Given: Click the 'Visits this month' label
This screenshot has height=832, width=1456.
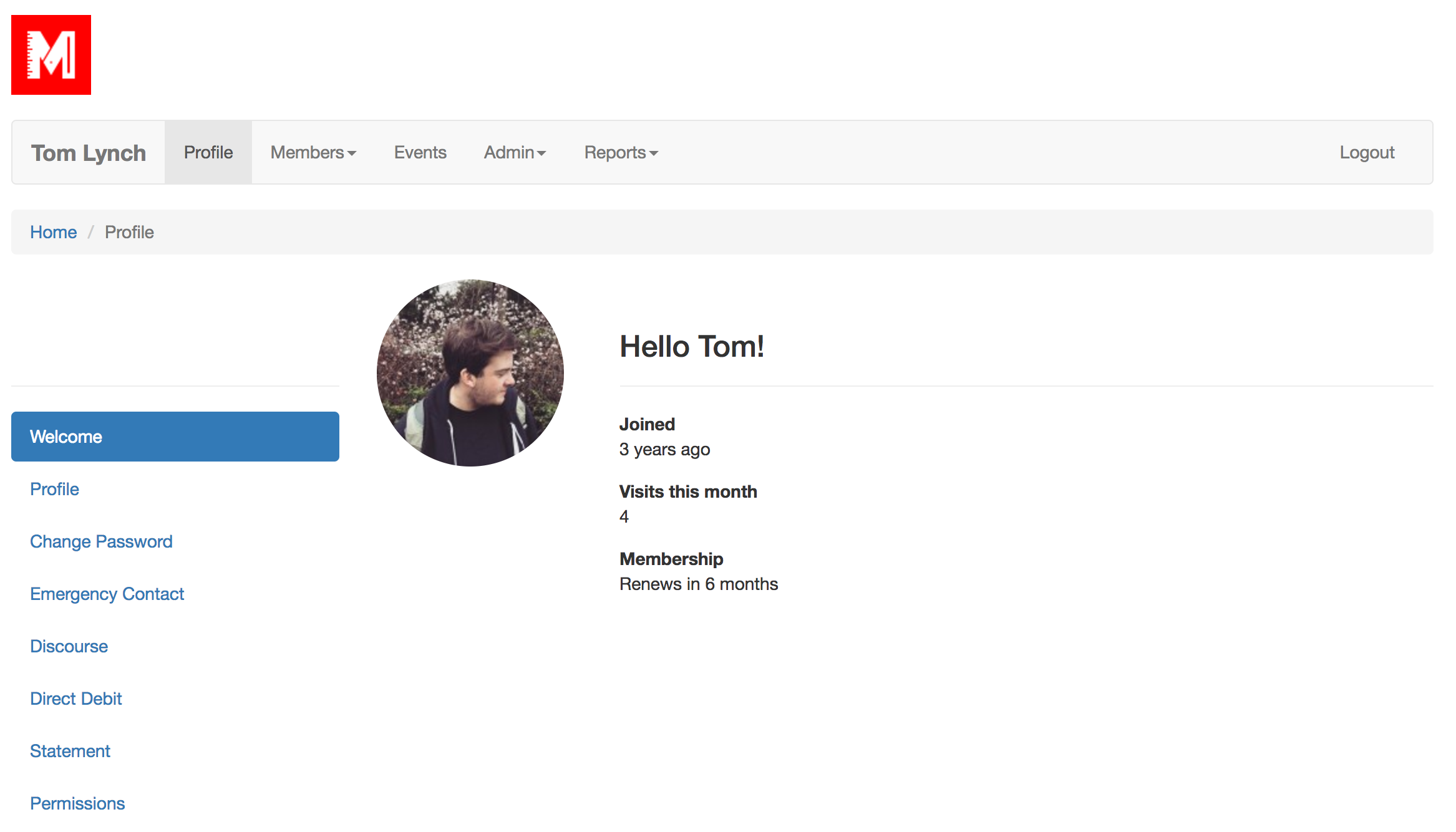Looking at the screenshot, I should (x=688, y=491).
